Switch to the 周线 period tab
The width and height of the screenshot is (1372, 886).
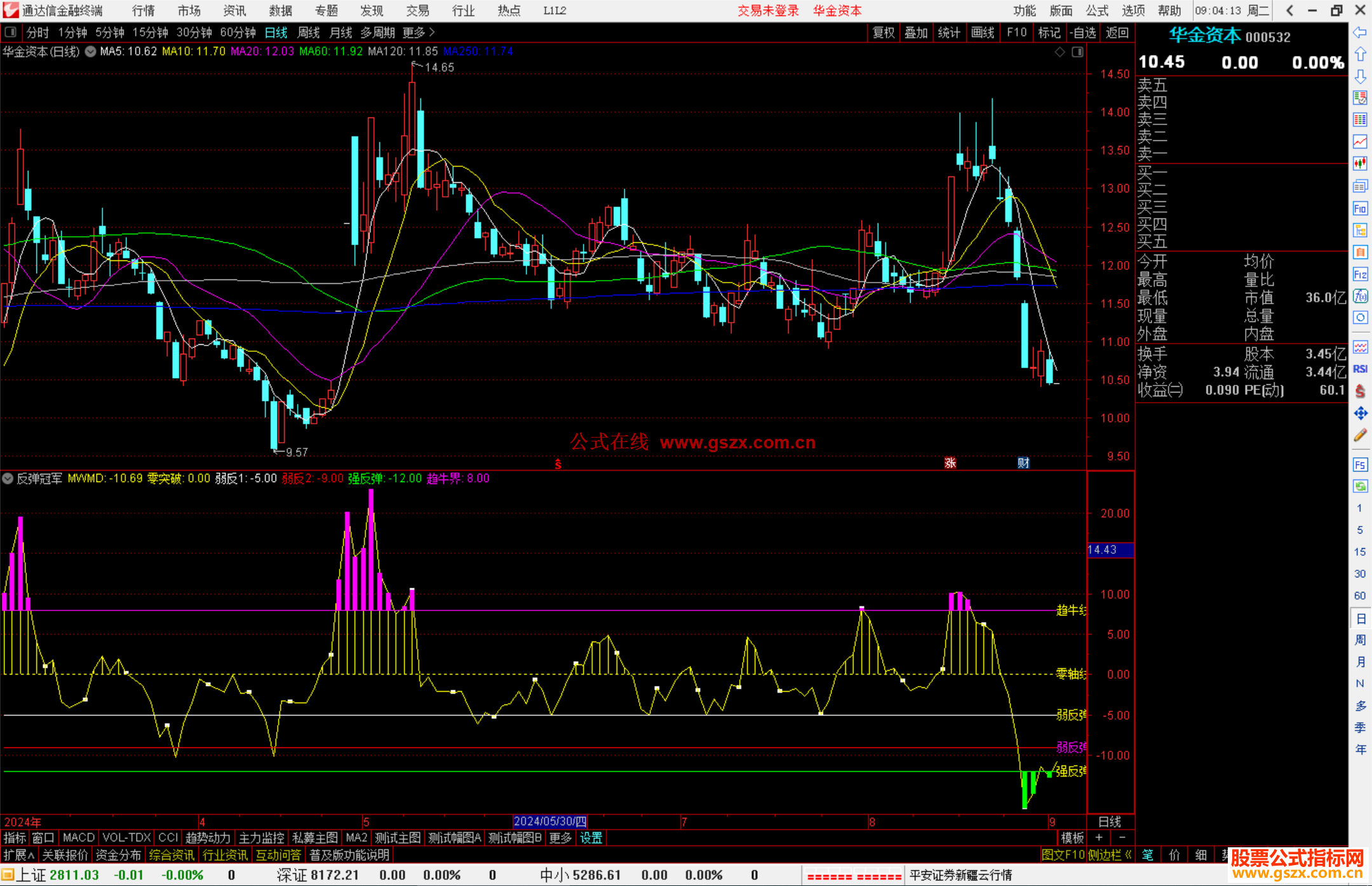(x=309, y=32)
